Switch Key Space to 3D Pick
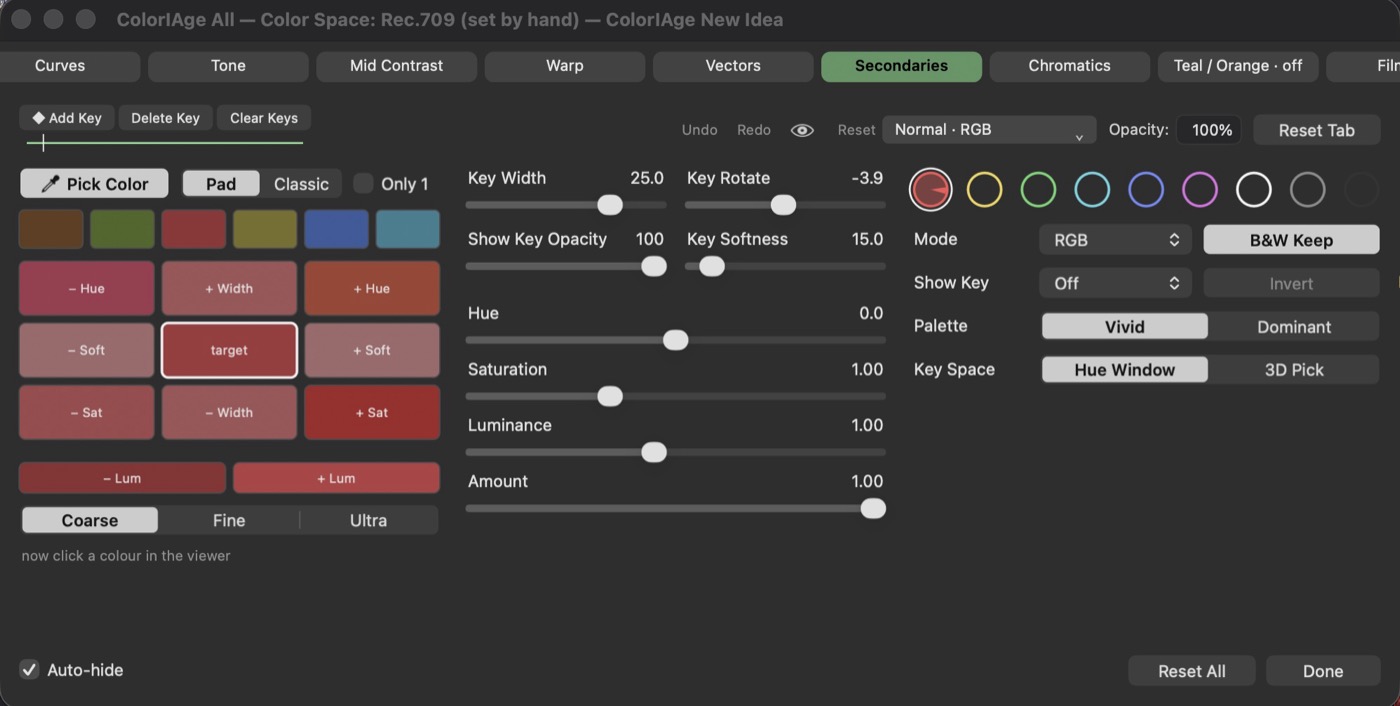1400x706 pixels. coord(1293,370)
